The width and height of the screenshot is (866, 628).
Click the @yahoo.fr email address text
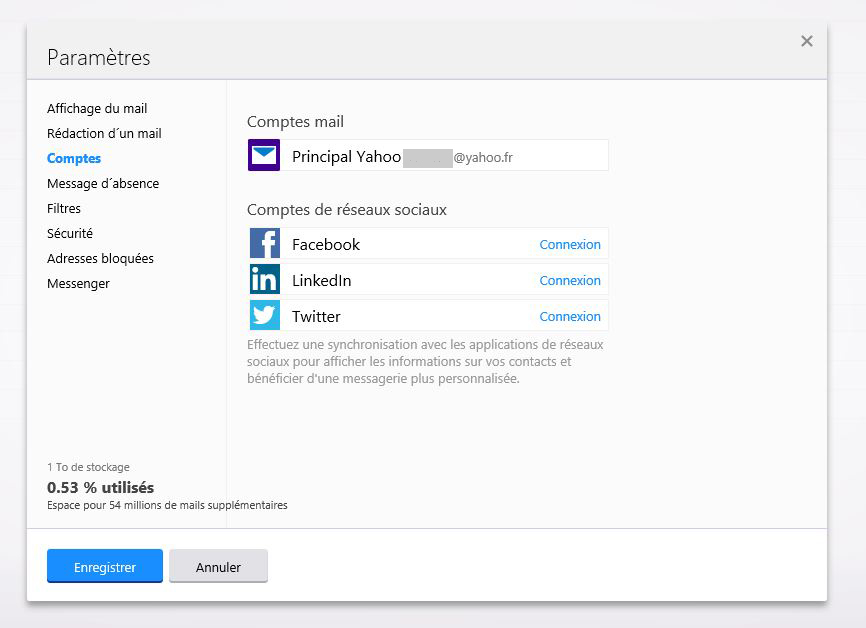(483, 157)
